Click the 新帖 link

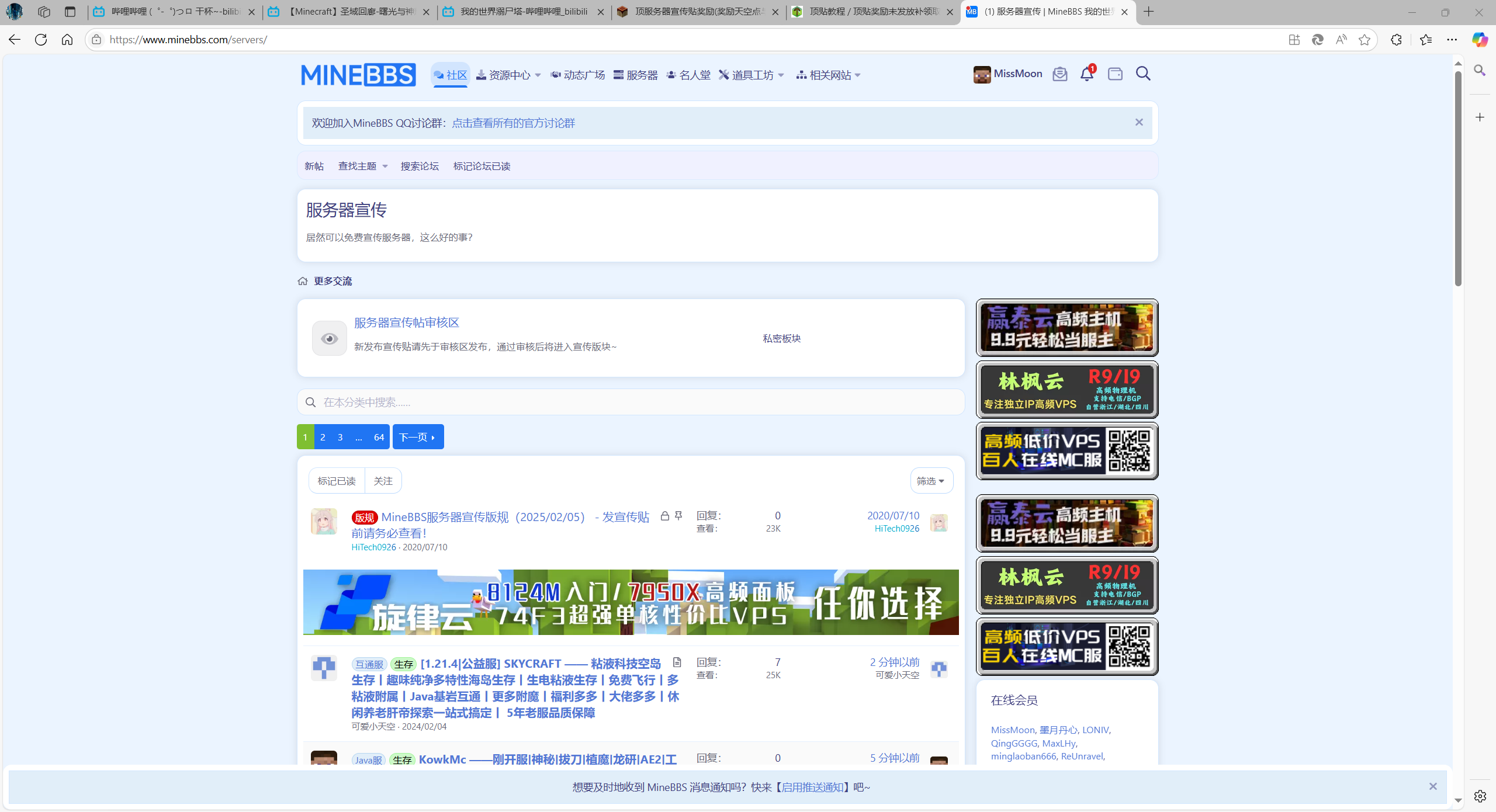click(314, 166)
